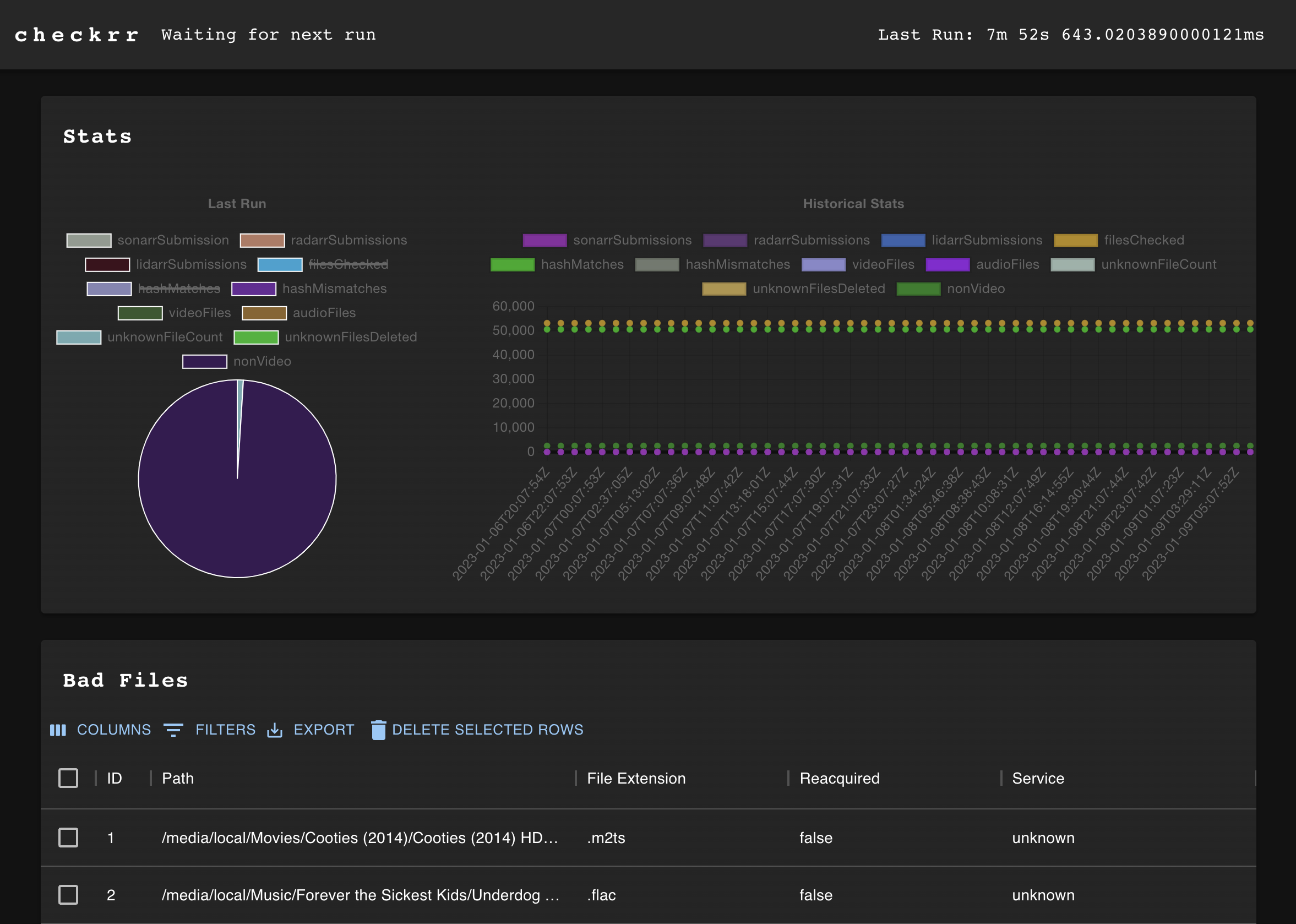1296x924 pixels.
Task: Hide videoFiles in Last Run legend
Action: click(174, 313)
